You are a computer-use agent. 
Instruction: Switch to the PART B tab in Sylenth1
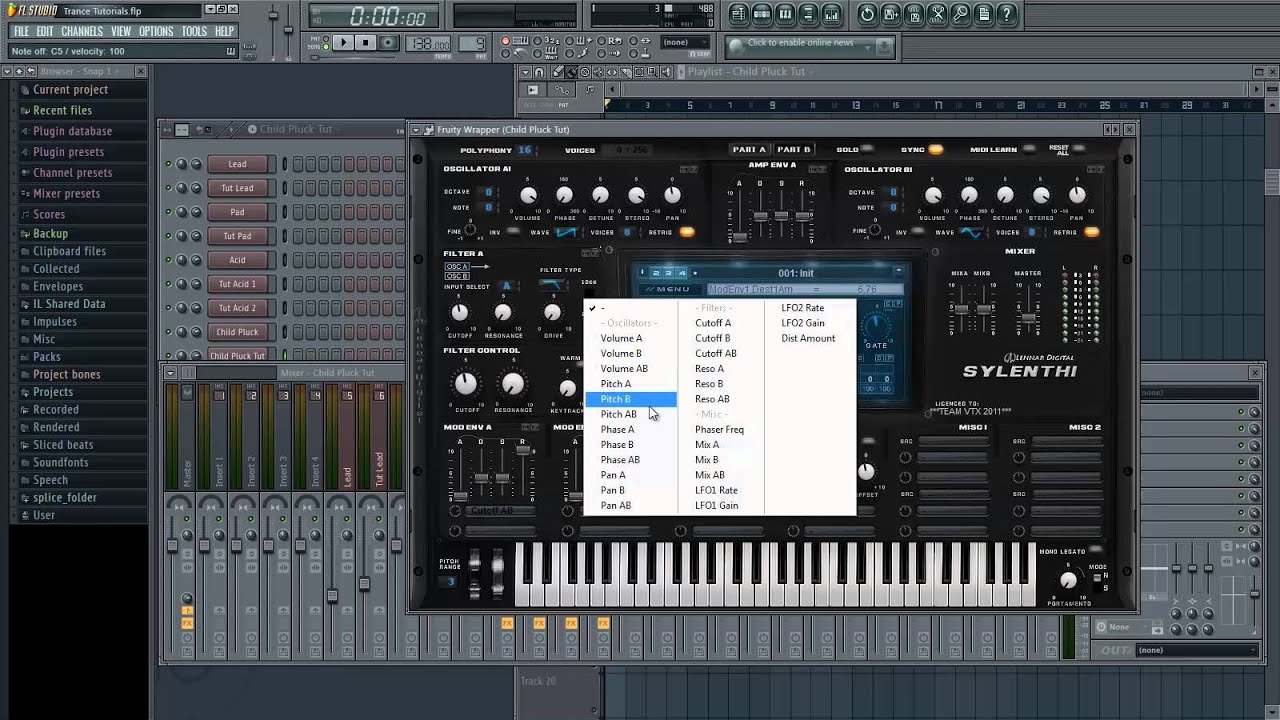pyautogui.click(x=794, y=150)
